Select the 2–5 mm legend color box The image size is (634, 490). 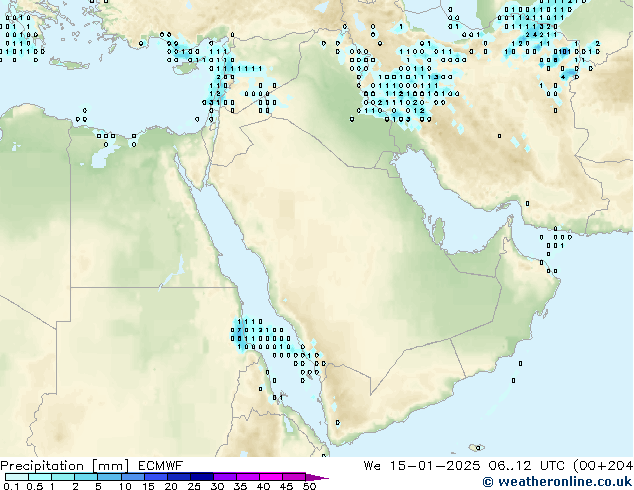(86, 477)
